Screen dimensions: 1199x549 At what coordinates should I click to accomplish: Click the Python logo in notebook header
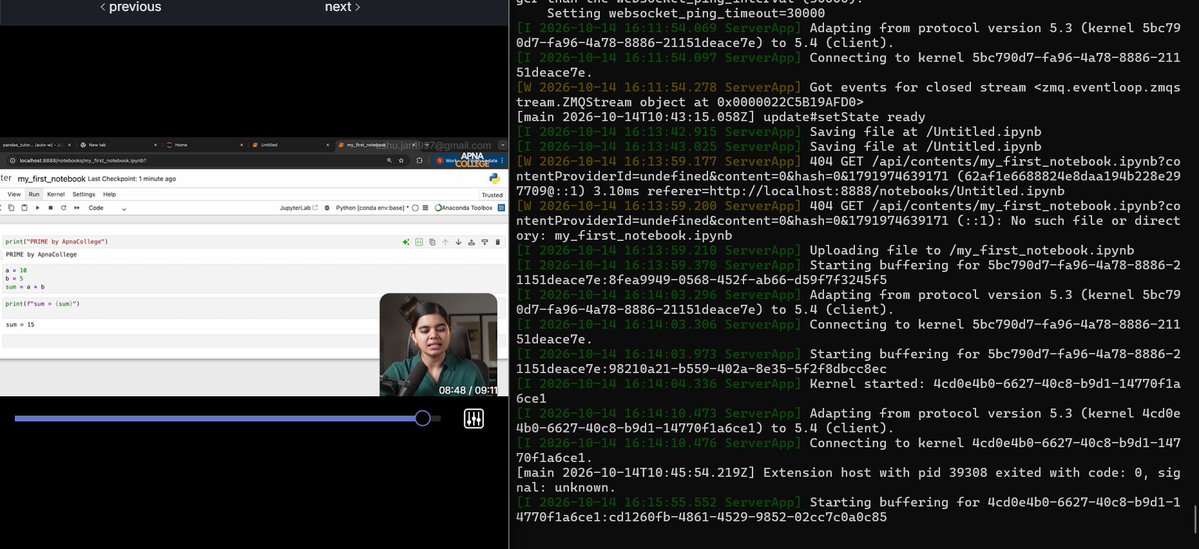[495, 179]
